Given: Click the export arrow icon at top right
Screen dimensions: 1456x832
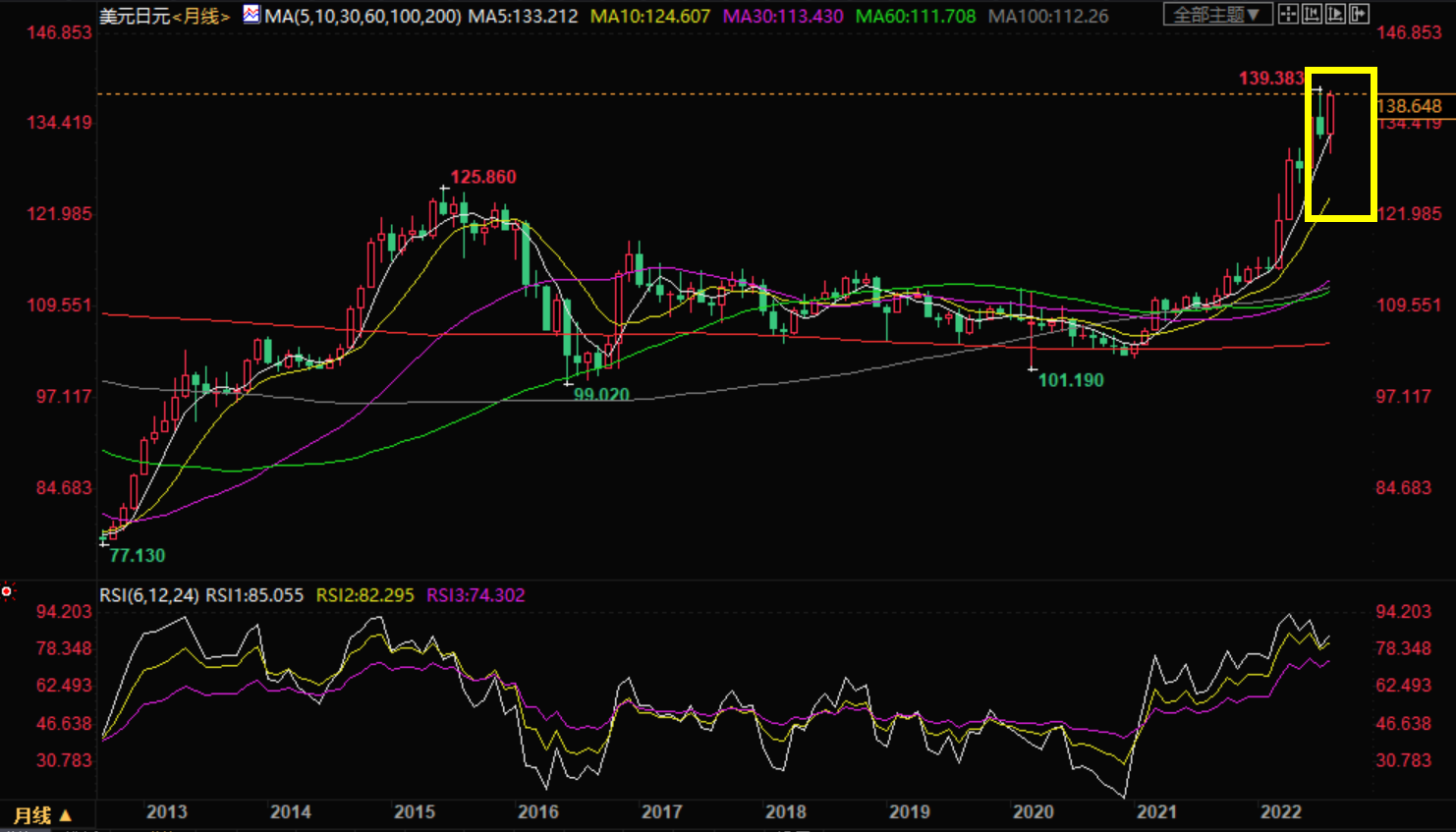Looking at the screenshot, I should pyautogui.click(x=1360, y=14).
